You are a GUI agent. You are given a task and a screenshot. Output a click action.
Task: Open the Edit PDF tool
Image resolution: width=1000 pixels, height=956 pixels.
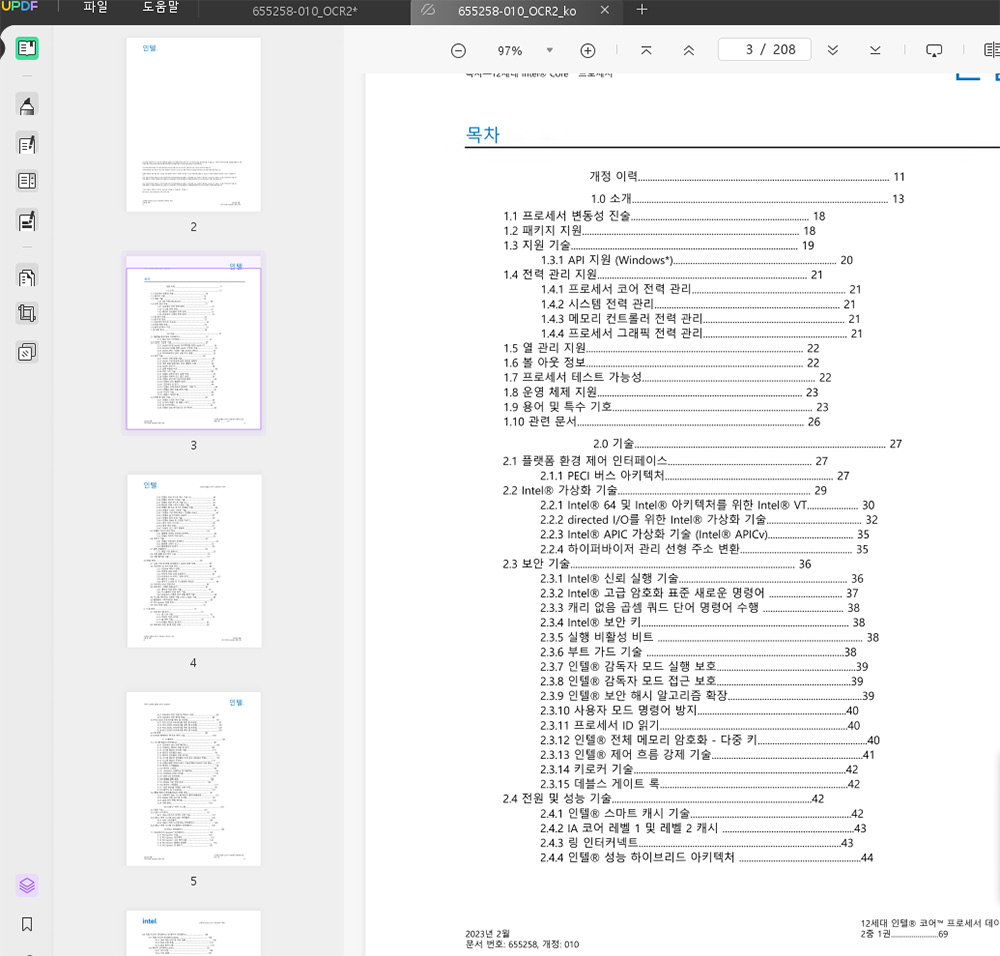pyautogui.click(x=27, y=144)
